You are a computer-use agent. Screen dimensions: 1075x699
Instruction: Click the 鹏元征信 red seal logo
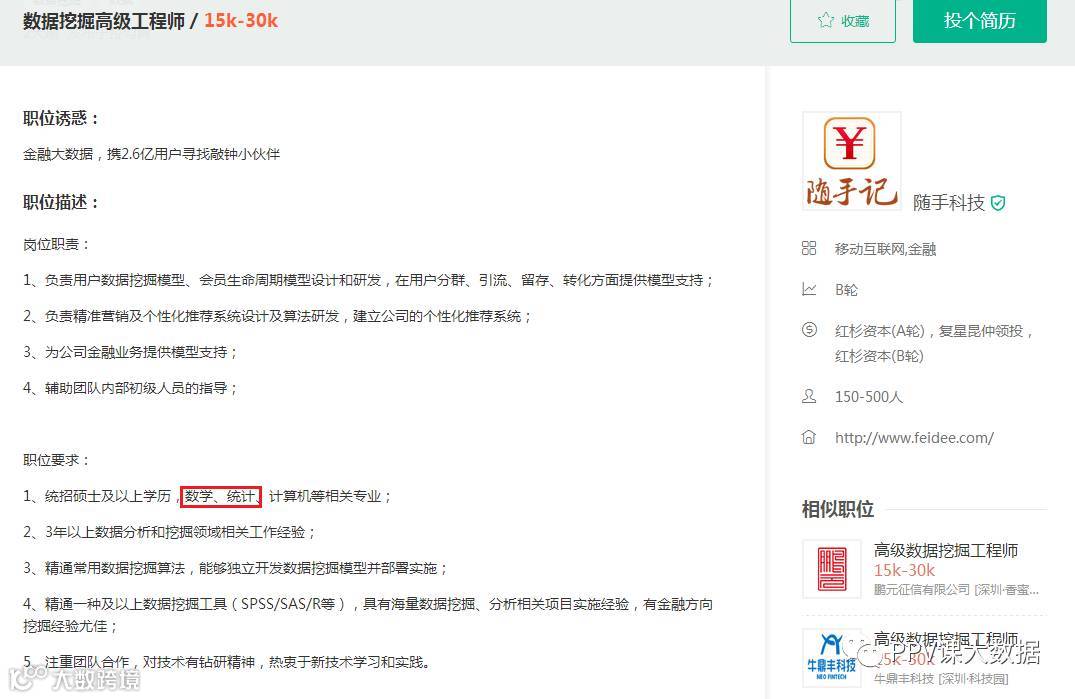832,569
